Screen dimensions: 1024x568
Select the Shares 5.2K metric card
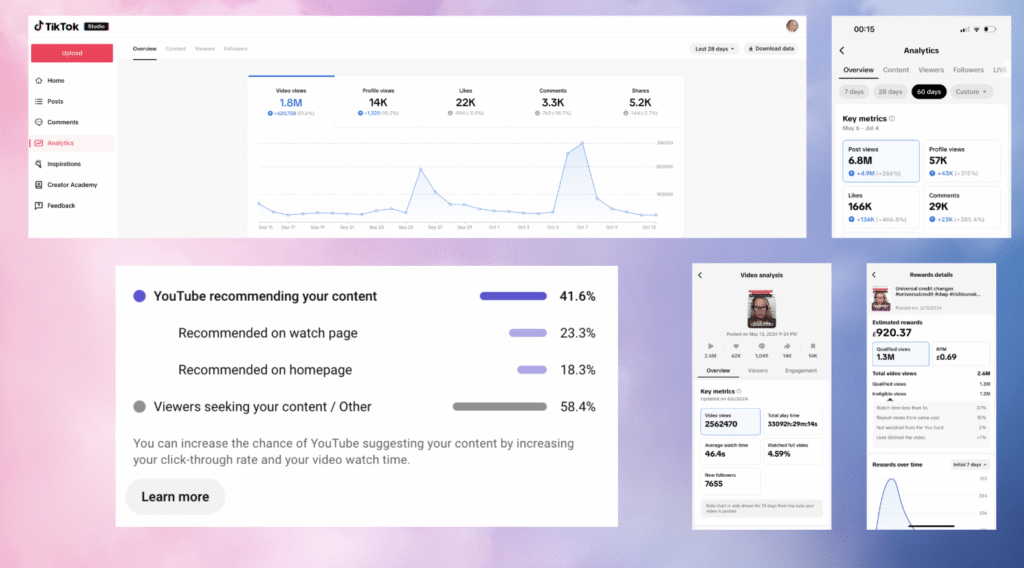pyautogui.click(x=640, y=102)
